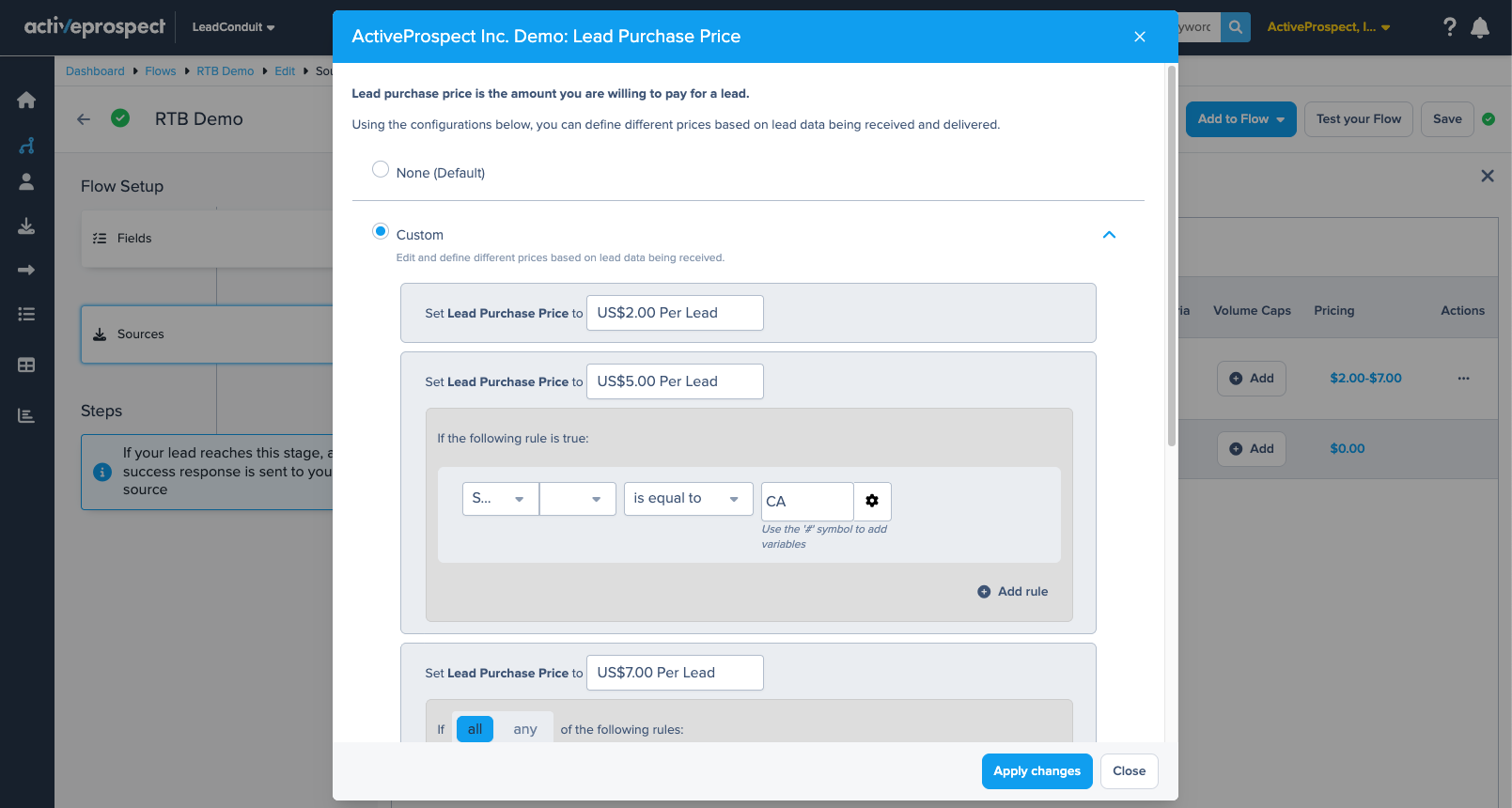1512x808 pixels.
Task: Click the user icon in the sidebar
Action: coord(26,182)
